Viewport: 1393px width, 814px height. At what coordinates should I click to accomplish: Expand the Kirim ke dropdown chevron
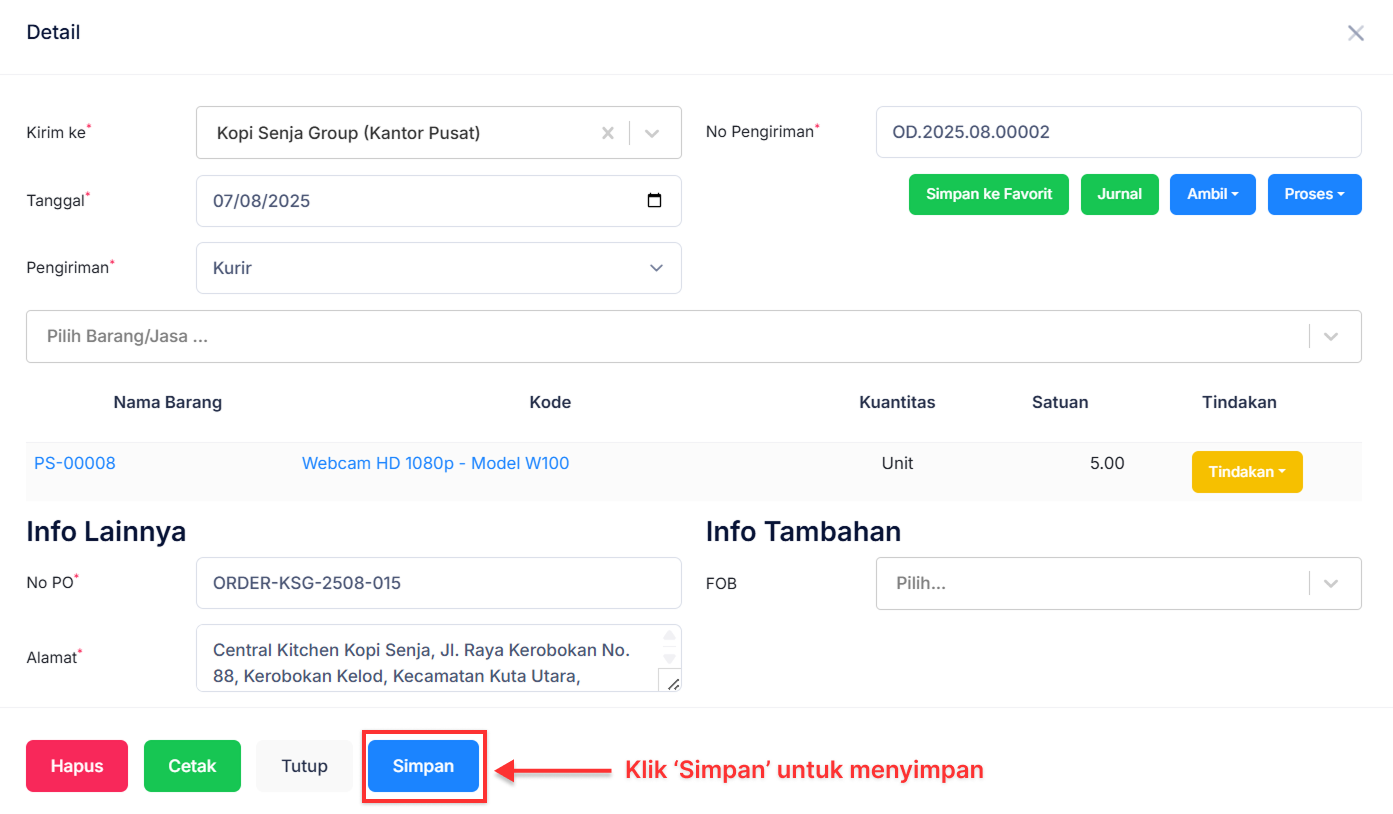[652, 132]
